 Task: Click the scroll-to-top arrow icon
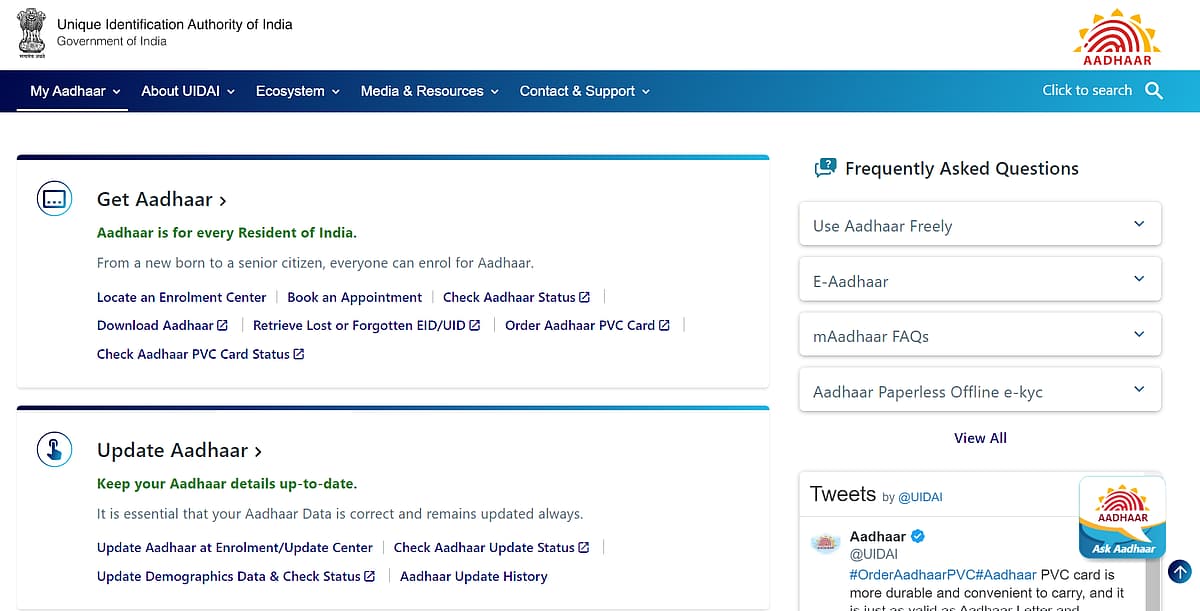[x=1180, y=572]
